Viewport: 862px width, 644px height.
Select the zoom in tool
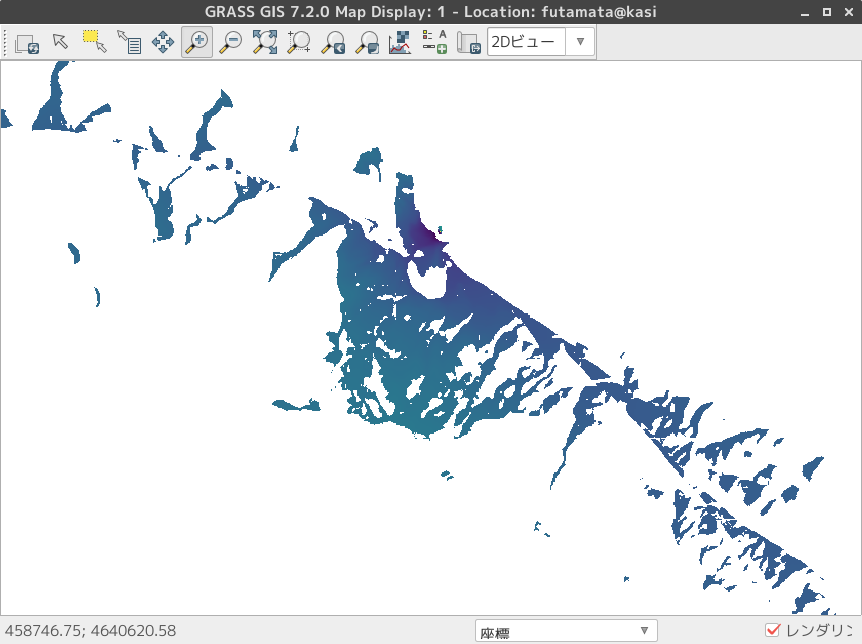(x=196, y=42)
